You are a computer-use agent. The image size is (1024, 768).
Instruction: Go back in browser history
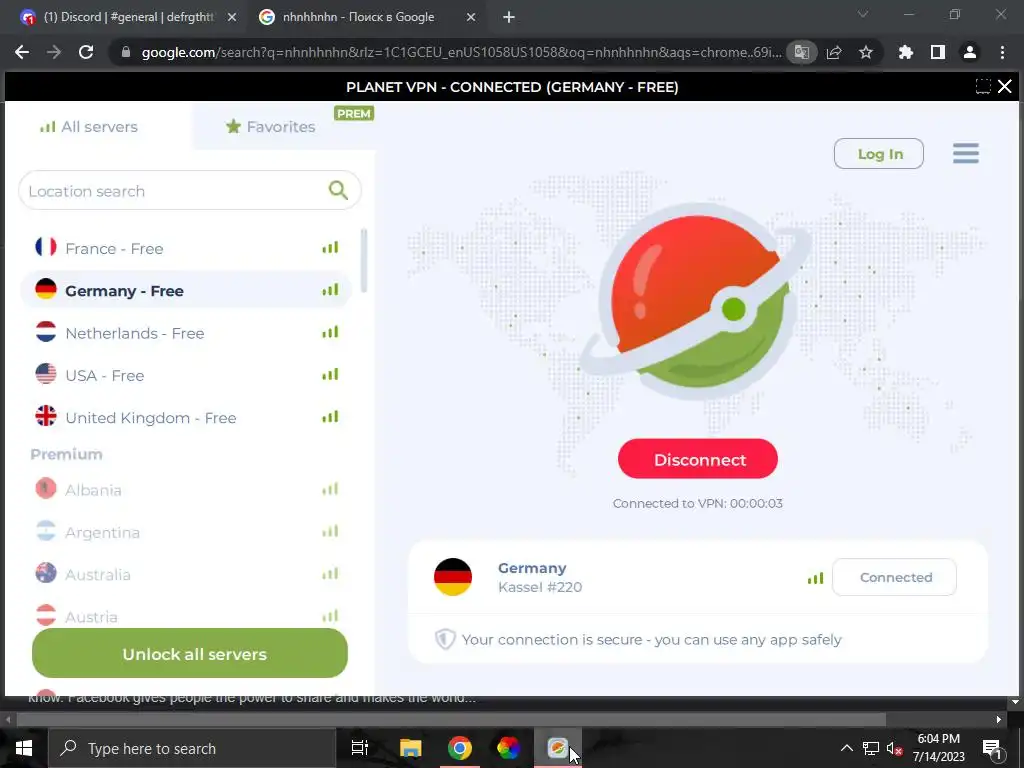click(22, 52)
